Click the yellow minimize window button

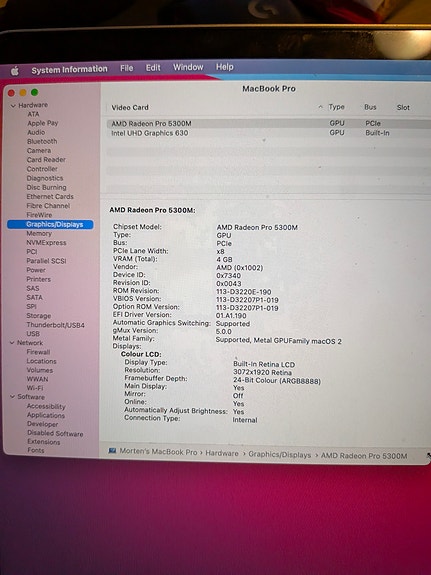tap(23, 93)
